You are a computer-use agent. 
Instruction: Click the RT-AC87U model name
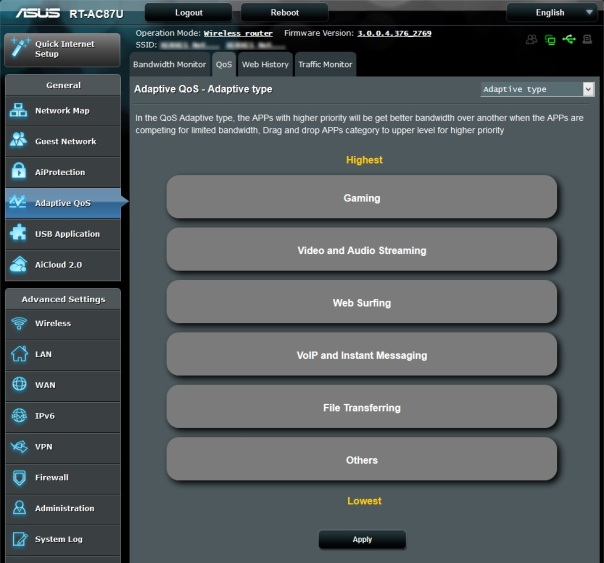(96, 14)
